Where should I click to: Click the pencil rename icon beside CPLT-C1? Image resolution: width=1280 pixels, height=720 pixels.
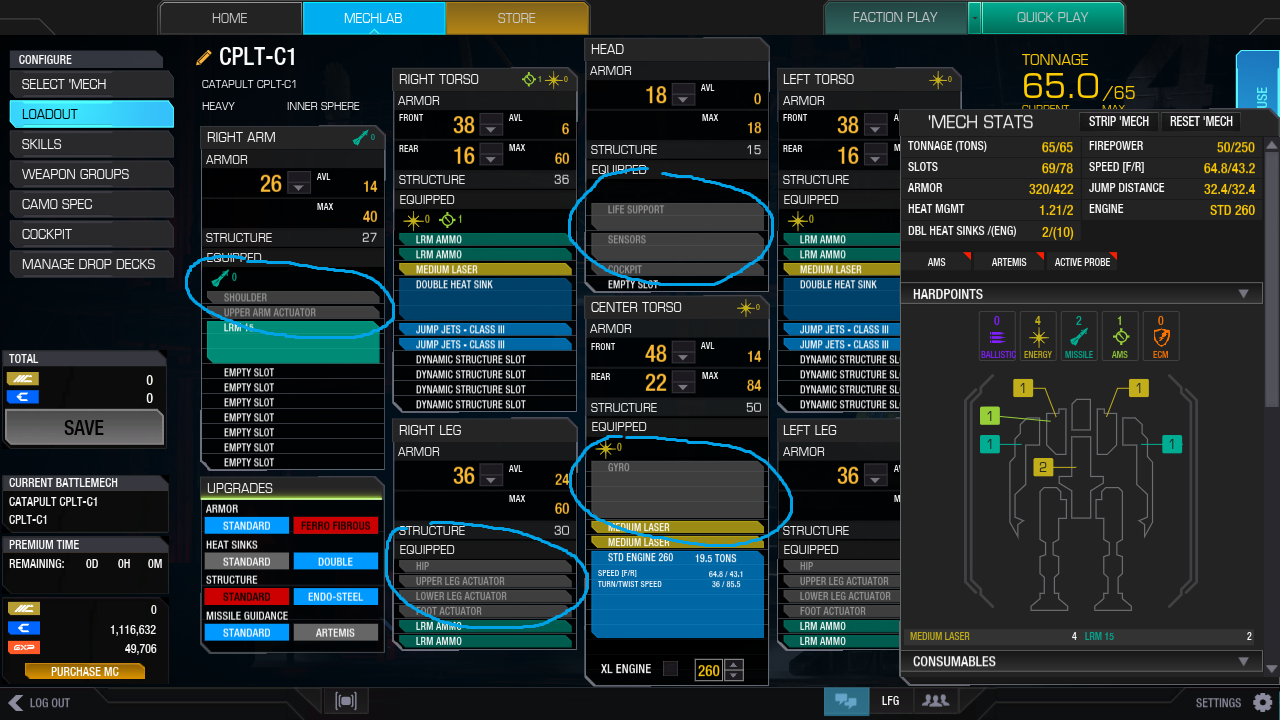pyautogui.click(x=204, y=57)
